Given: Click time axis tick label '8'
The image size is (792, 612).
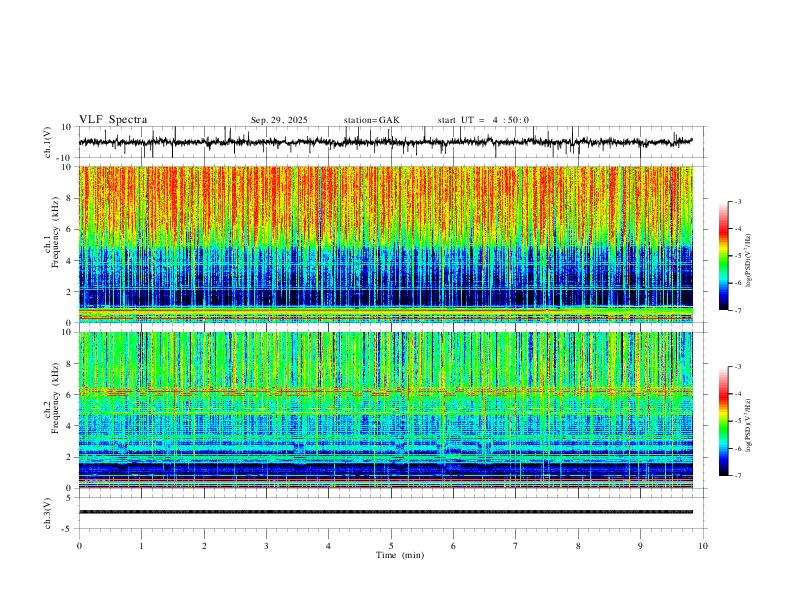Looking at the screenshot, I should (x=578, y=546).
